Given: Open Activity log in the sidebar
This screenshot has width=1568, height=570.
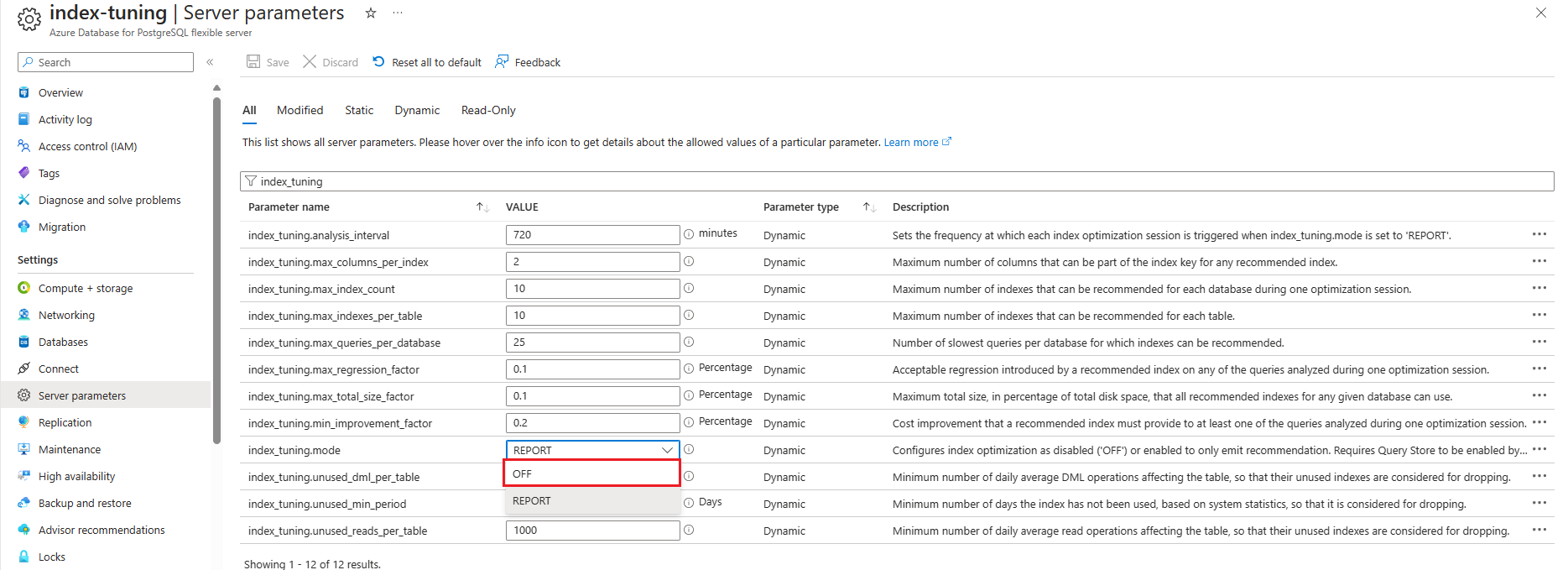Looking at the screenshot, I should [65, 119].
